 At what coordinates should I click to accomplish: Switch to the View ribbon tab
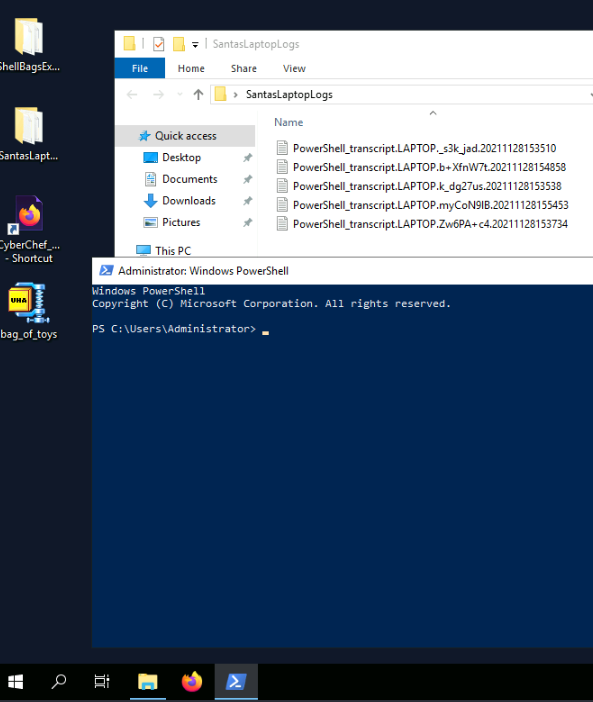click(x=294, y=68)
